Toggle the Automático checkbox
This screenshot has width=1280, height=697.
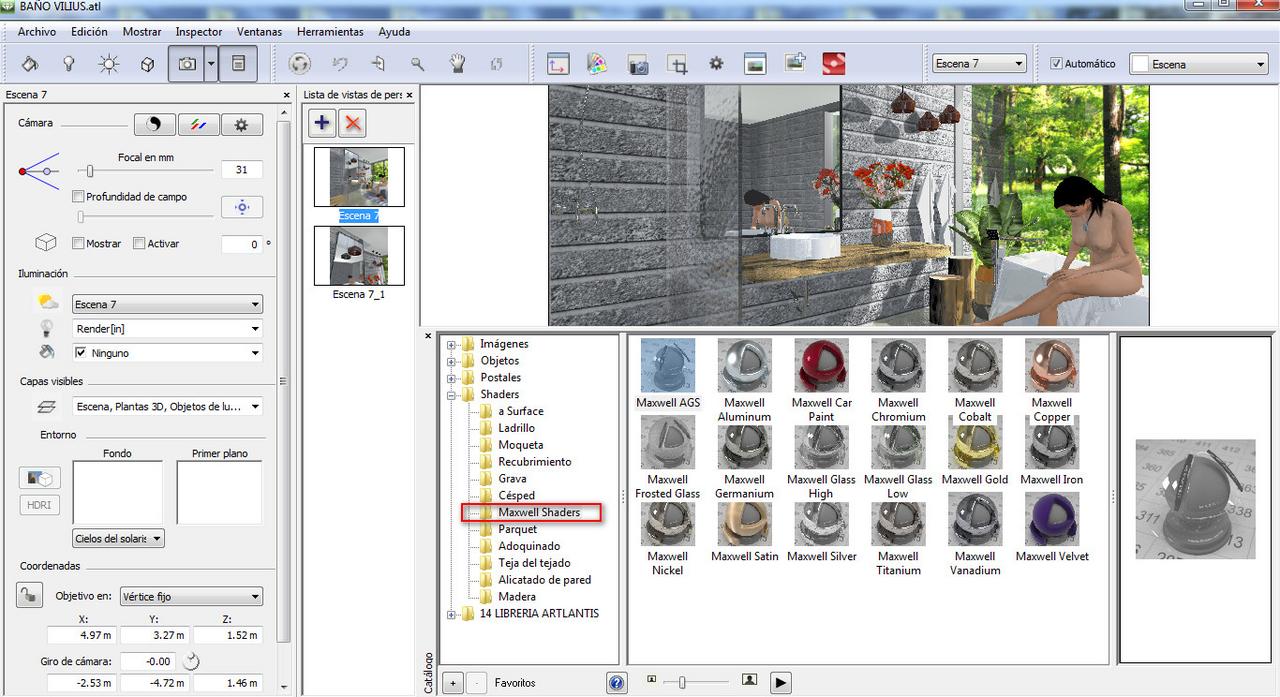click(x=1056, y=63)
